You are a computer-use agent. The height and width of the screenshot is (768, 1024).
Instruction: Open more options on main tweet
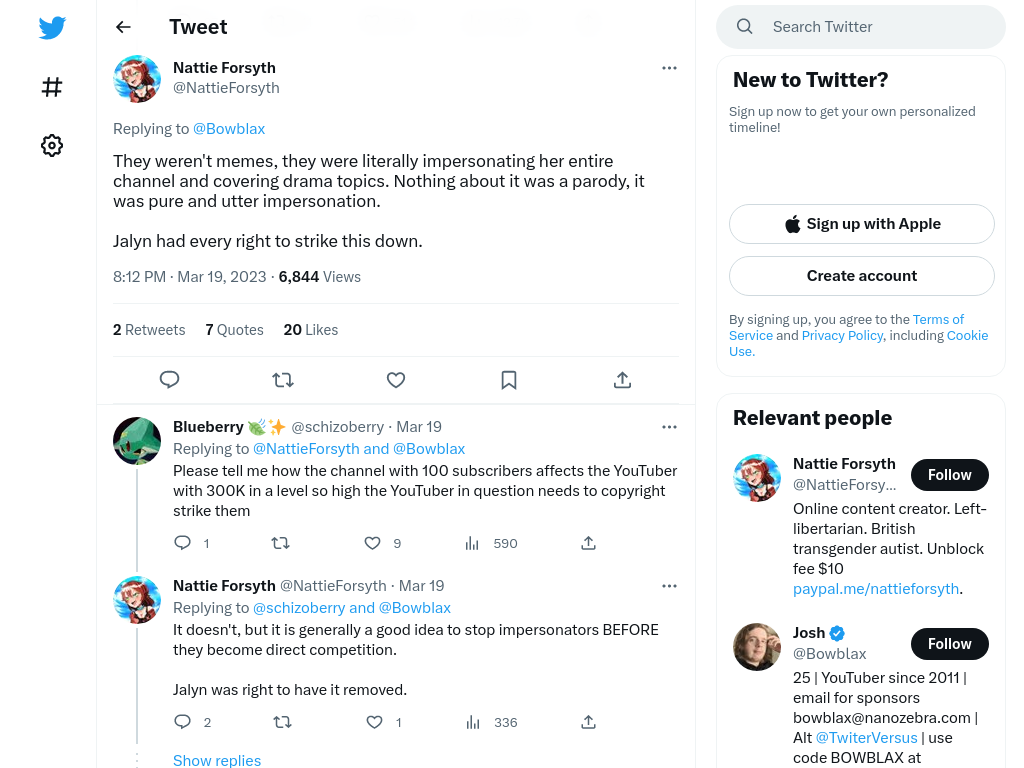click(669, 68)
